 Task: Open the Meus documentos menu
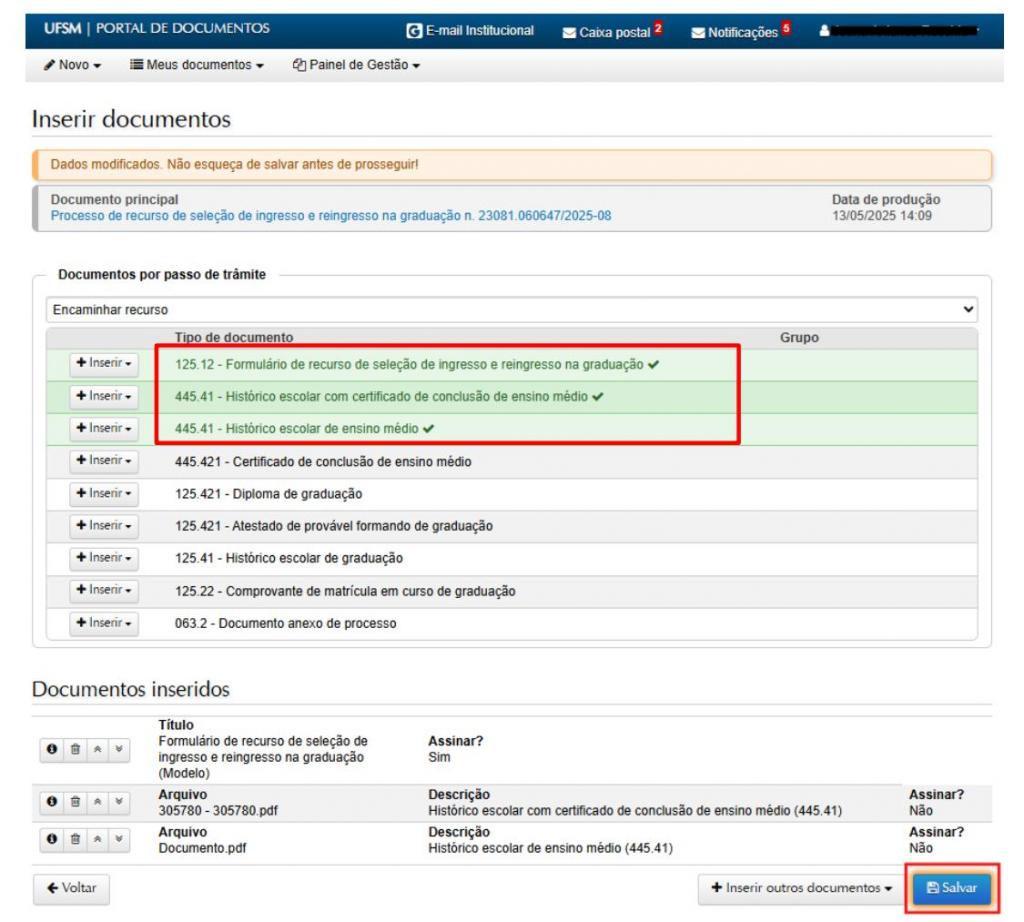pyautogui.click(x=197, y=65)
